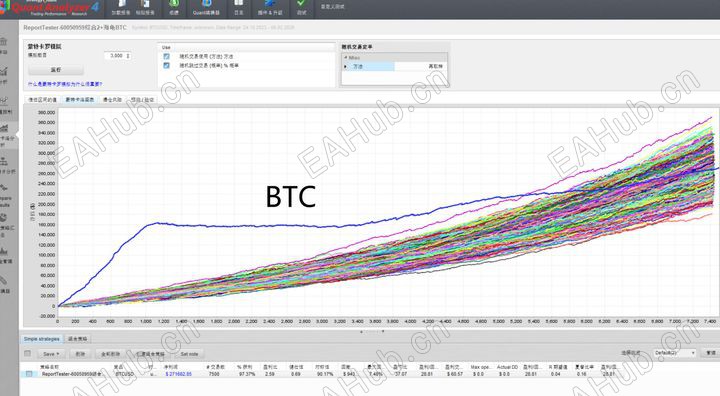Click the delete-all button

(x=110, y=354)
